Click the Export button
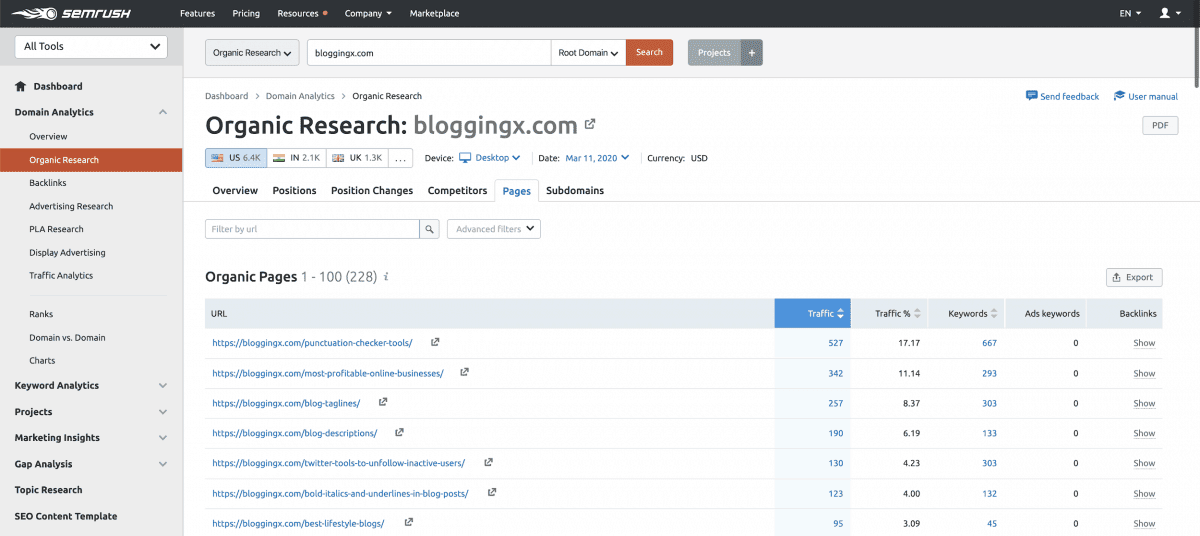Image resolution: width=1200 pixels, height=536 pixels. tap(1134, 277)
